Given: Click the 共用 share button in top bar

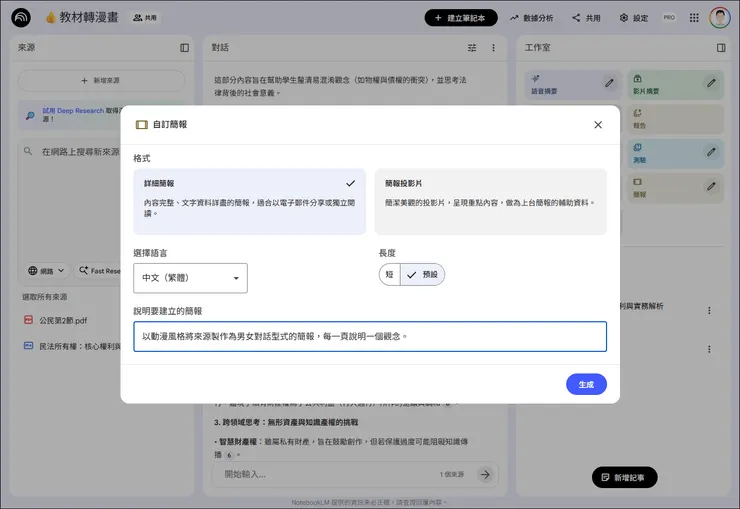Looking at the screenshot, I should pos(586,18).
